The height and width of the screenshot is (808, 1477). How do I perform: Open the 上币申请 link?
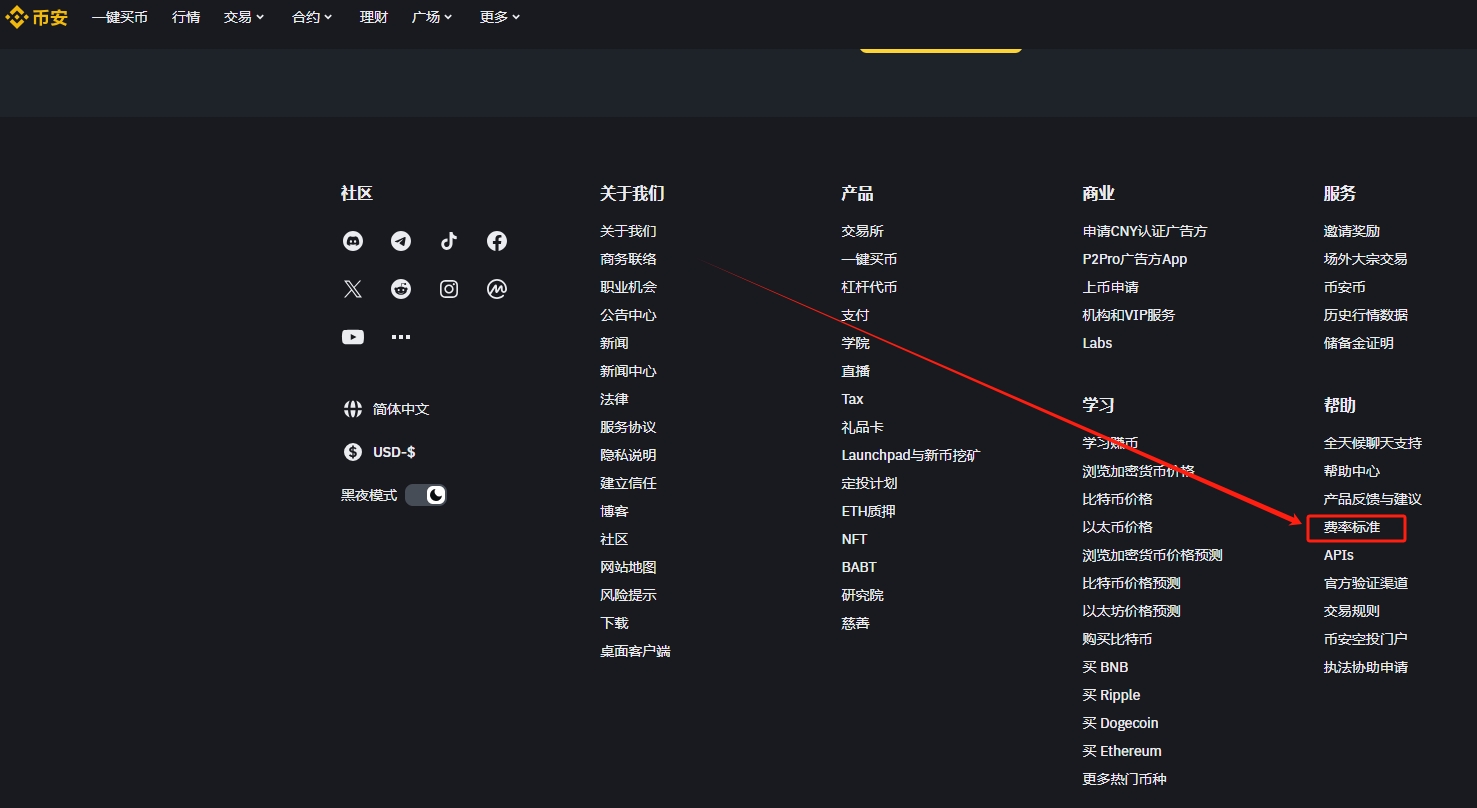[1111, 287]
